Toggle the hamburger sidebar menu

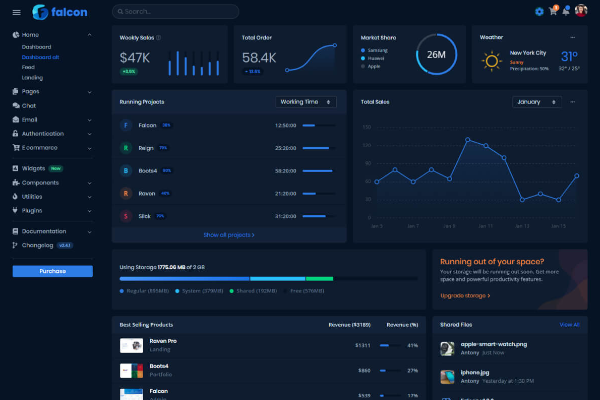tap(16, 12)
